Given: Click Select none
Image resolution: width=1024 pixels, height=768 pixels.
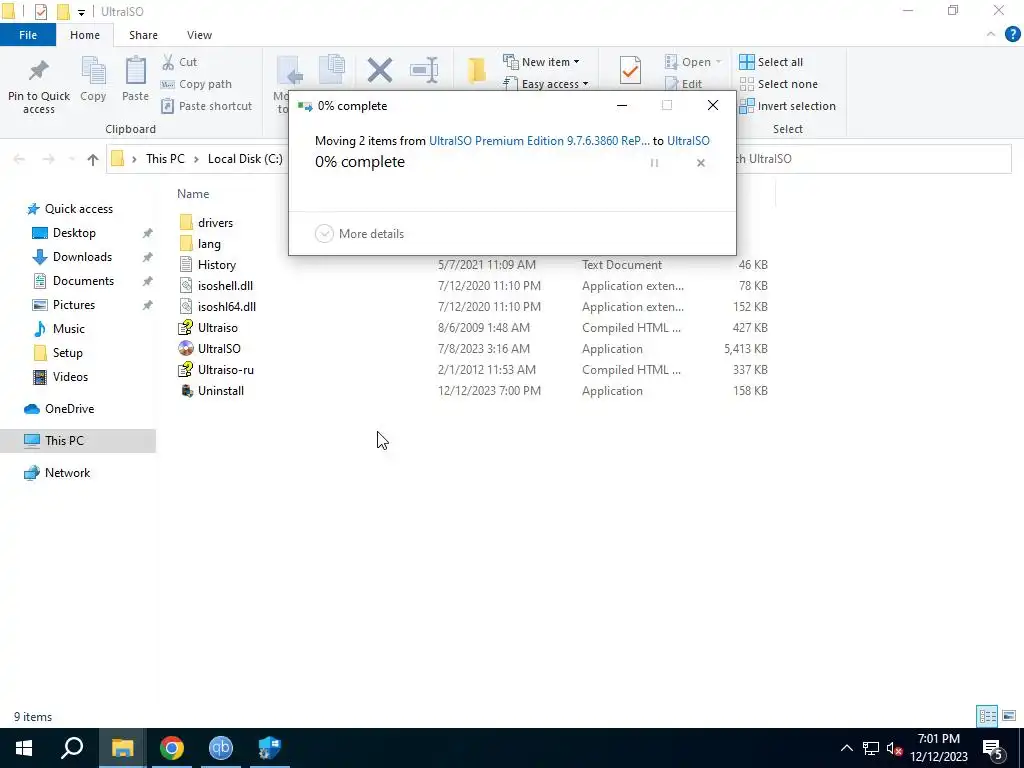Looking at the screenshot, I should click(x=778, y=84).
